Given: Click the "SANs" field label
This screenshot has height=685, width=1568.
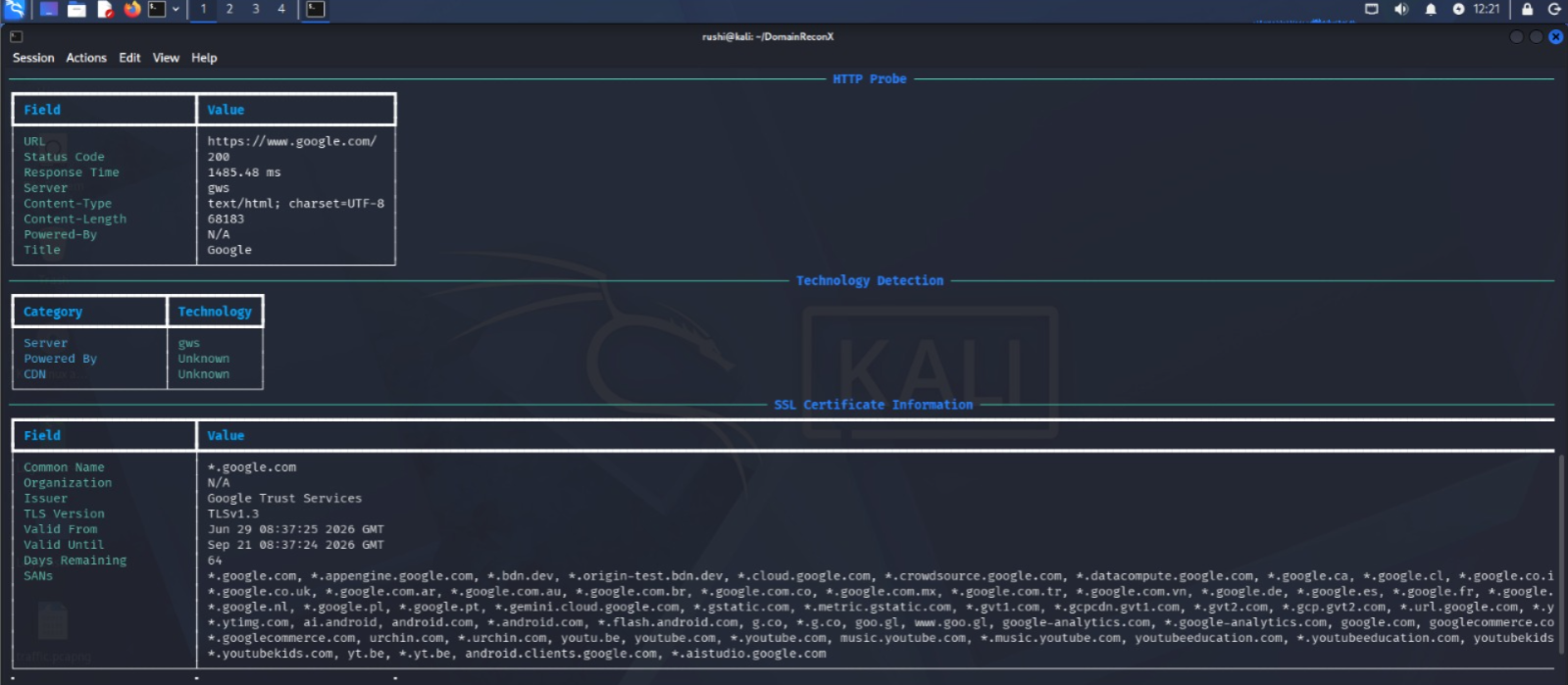Looking at the screenshot, I should (x=38, y=576).
